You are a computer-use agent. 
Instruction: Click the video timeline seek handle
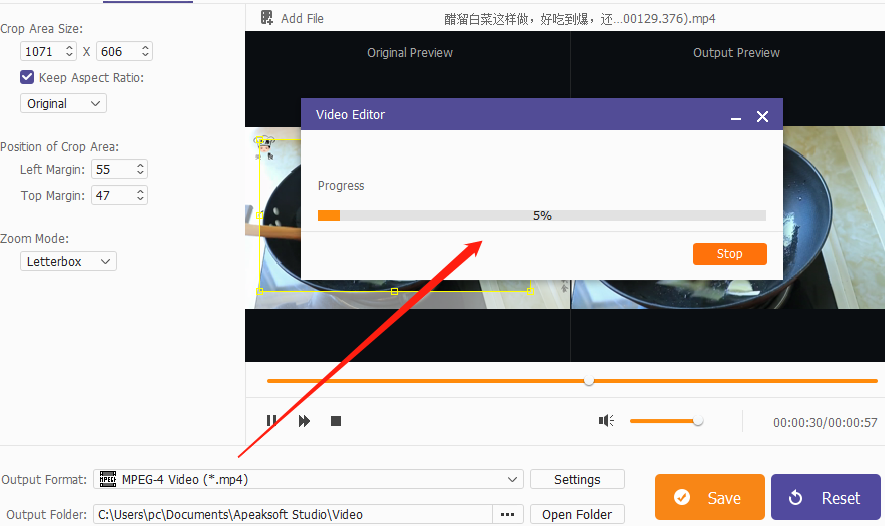(589, 380)
